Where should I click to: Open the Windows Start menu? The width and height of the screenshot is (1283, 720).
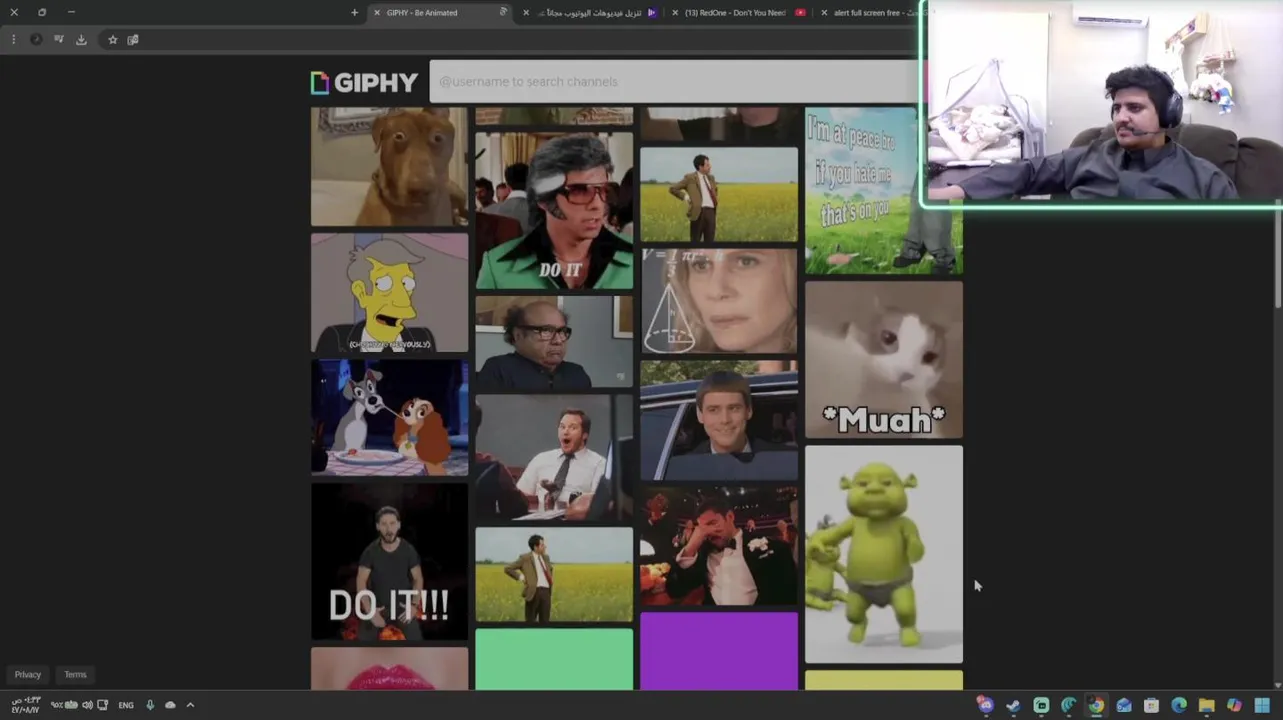tap(1262, 705)
